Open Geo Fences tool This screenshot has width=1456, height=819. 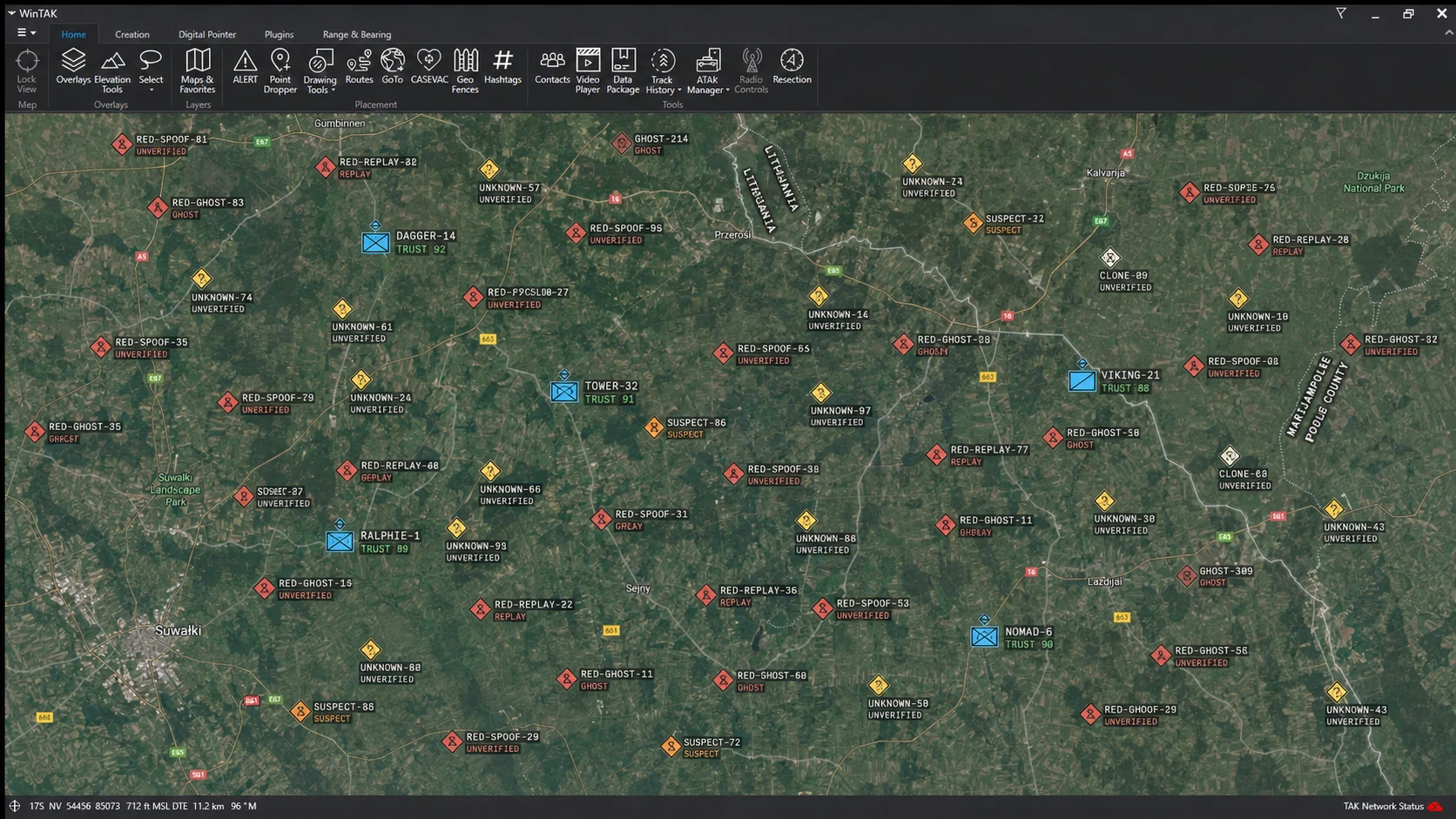[465, 71]
